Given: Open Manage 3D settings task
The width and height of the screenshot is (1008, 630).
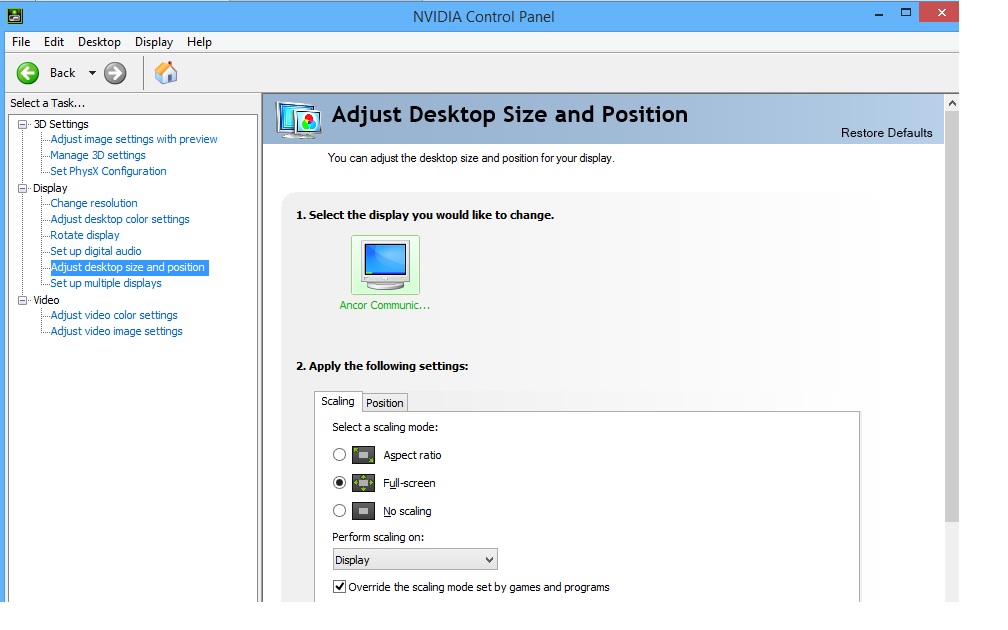Looking at the screenshot, I should [98, 155].
